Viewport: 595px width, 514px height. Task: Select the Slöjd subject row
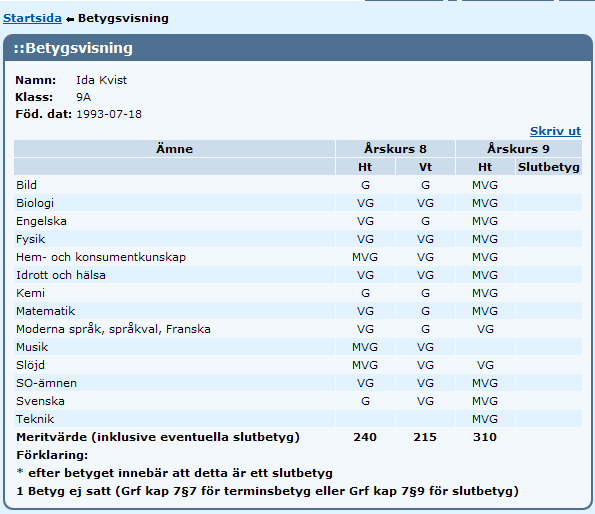(298, 365)
